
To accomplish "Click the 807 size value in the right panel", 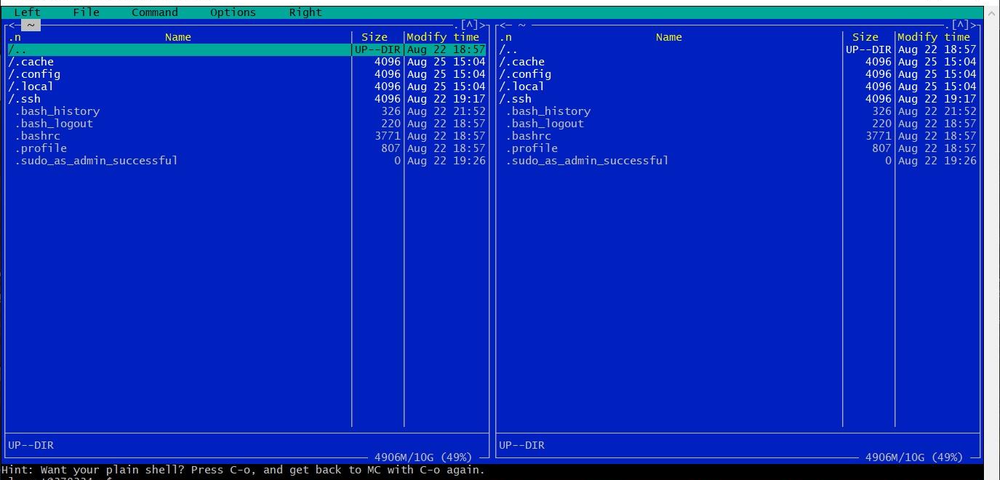I will [882, 148].
